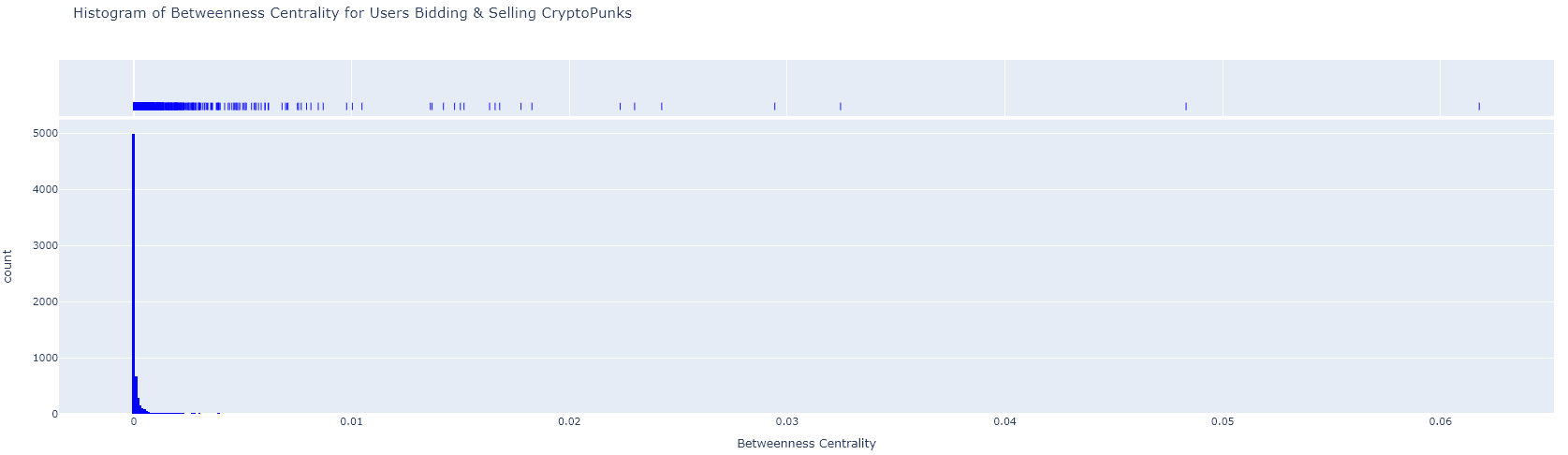Click the second-tallest histogram bar
The height and width of the screenshot is (455, 1568).
[137, 395]
